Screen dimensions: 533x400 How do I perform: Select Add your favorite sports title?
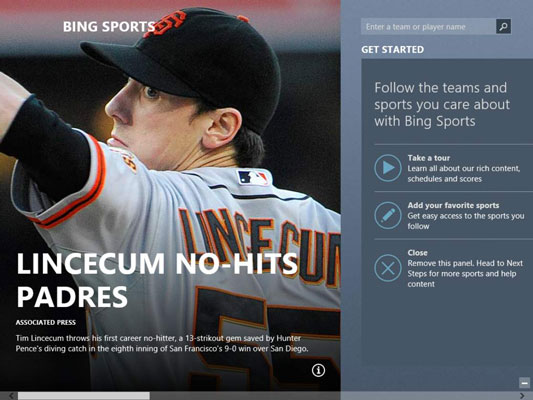tap(453, 205)
